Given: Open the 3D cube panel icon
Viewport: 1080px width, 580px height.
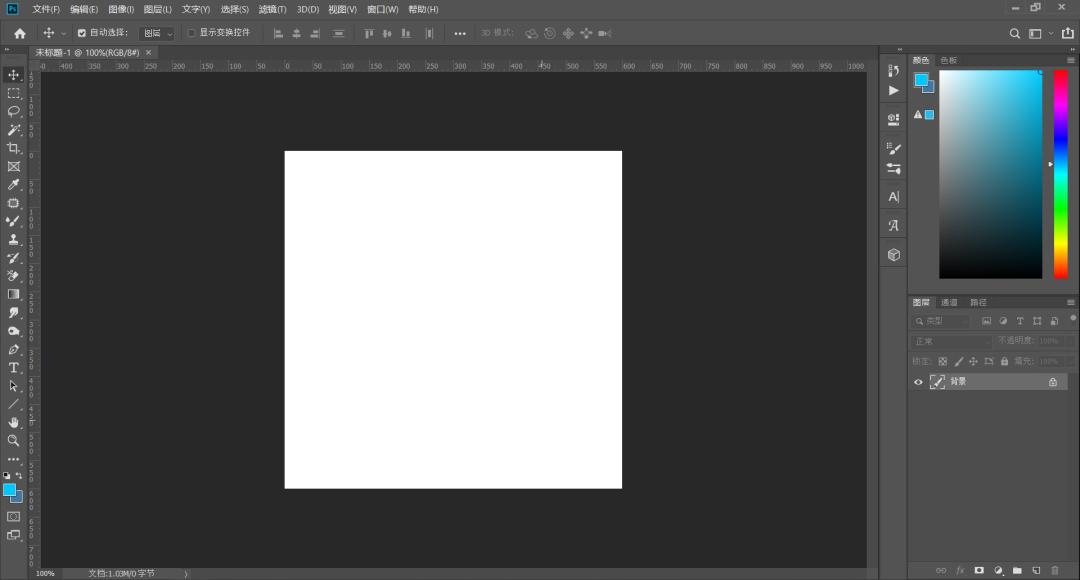Looking at the screenshot, I should (893, 255).
